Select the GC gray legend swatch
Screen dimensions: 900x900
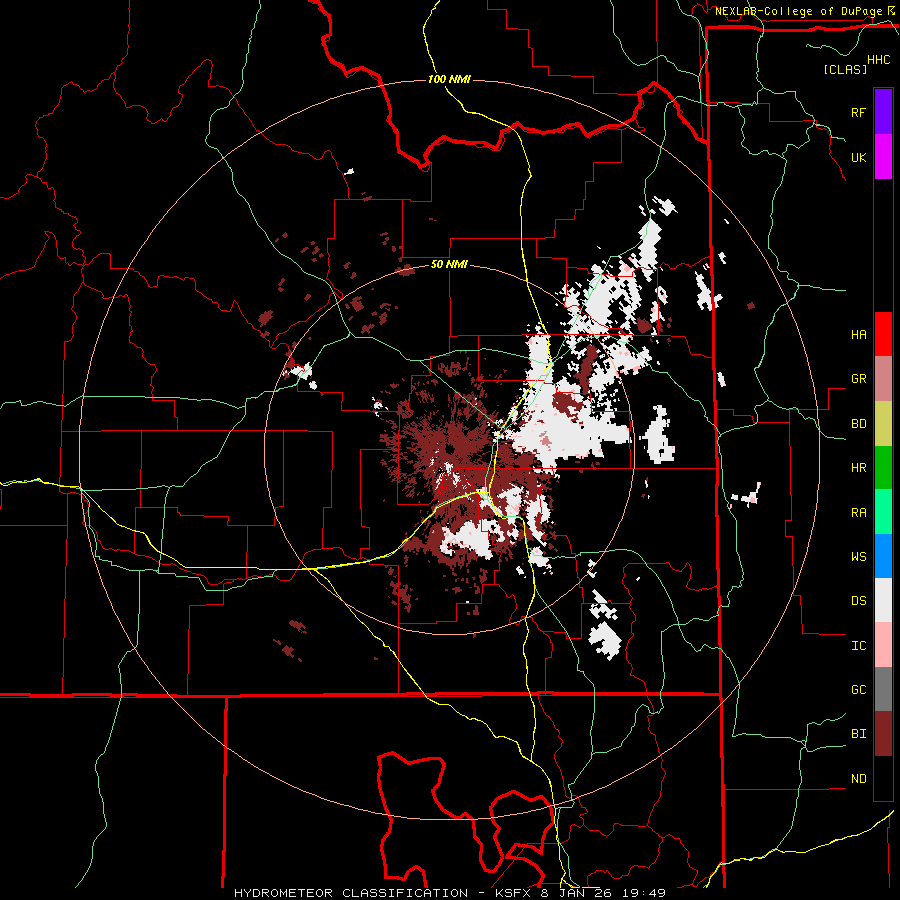[x=883, y=689]
